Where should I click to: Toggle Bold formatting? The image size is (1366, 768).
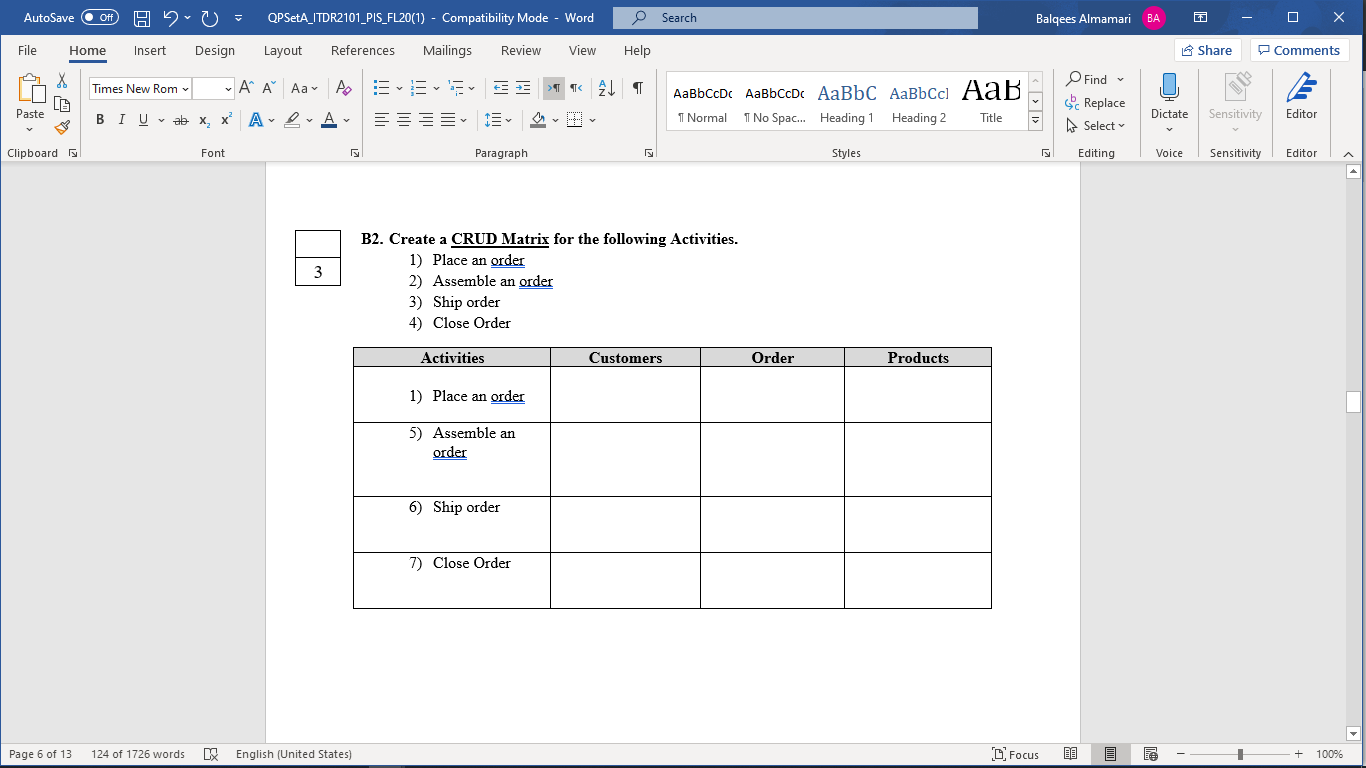click(x=100, y=120)
